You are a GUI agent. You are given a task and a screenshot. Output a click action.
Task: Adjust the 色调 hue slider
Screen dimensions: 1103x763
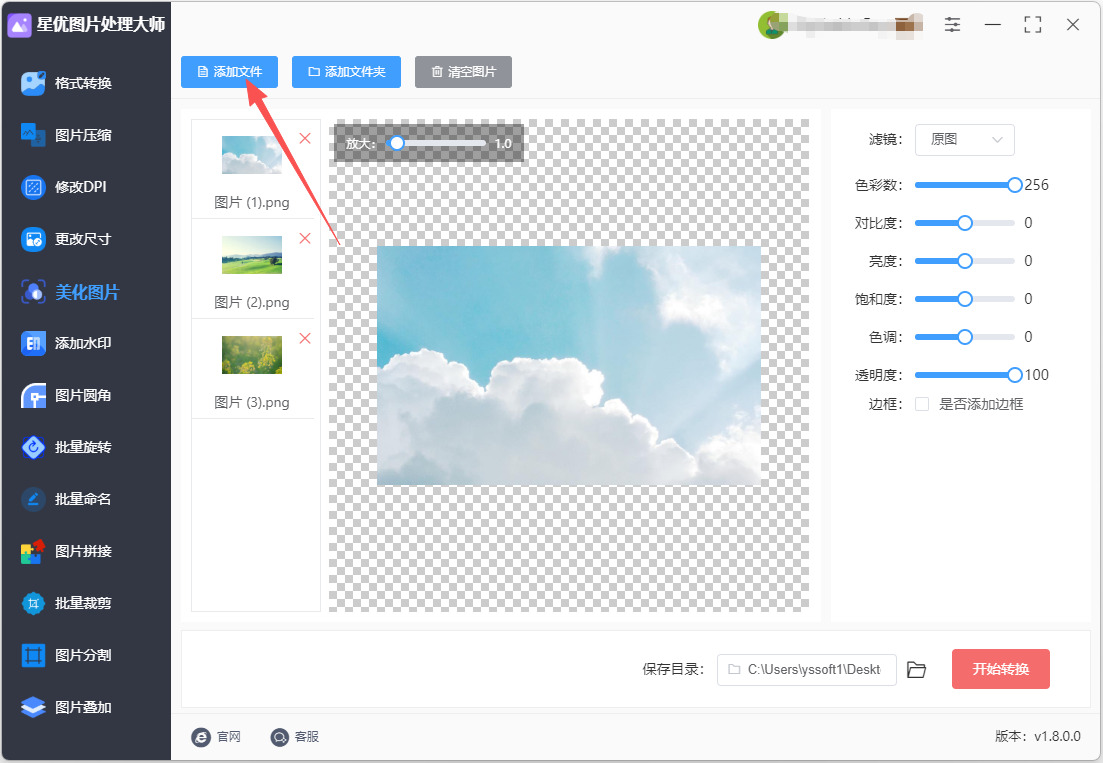tap(964, 337)
